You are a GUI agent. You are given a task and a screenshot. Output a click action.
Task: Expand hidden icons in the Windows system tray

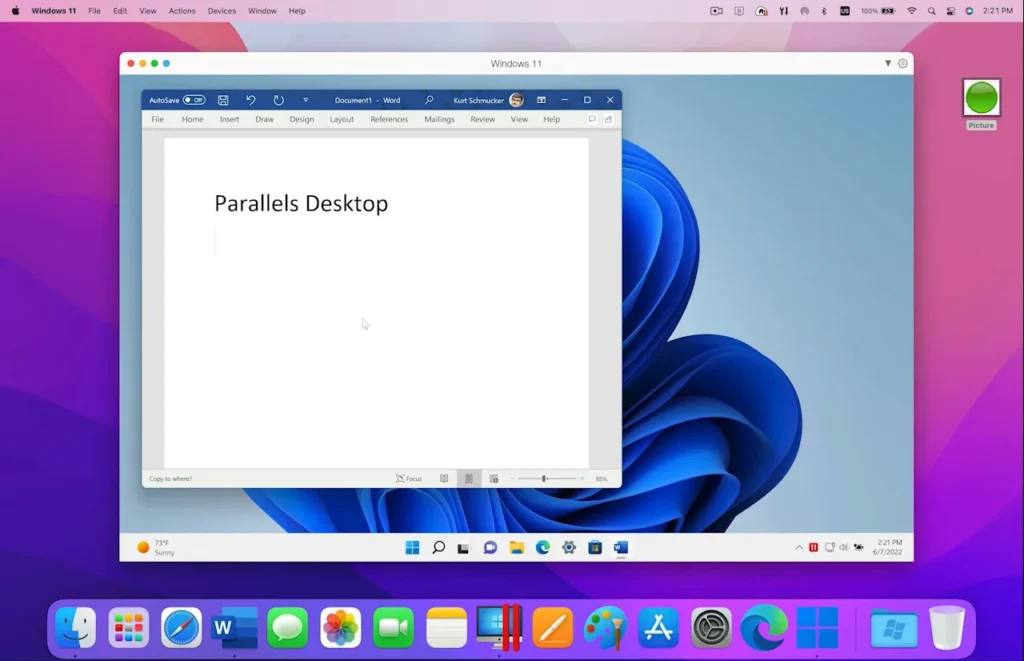tap(798, 547)
